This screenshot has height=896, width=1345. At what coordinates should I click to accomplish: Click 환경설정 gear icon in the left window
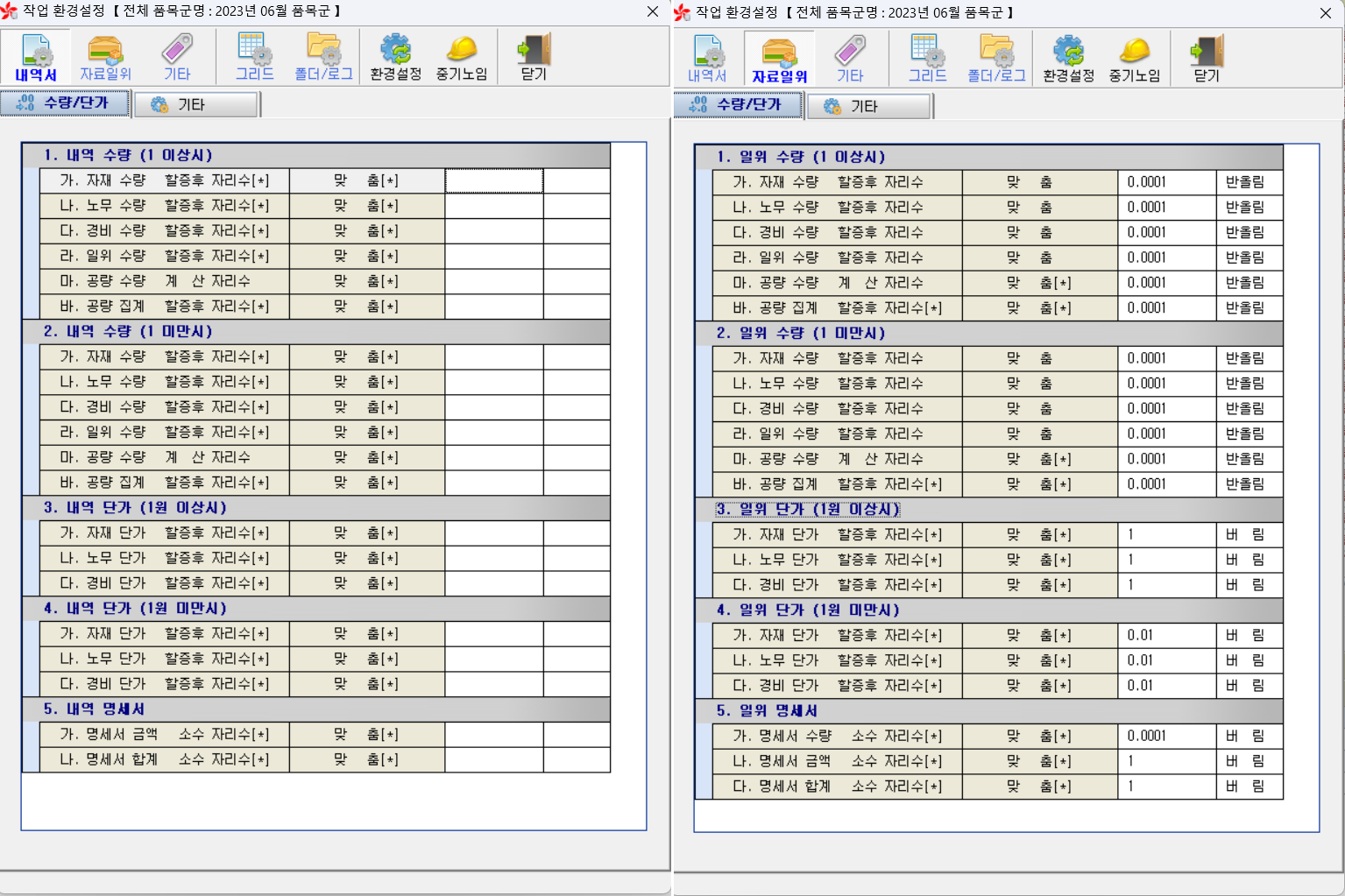click(x=395, y=58)
